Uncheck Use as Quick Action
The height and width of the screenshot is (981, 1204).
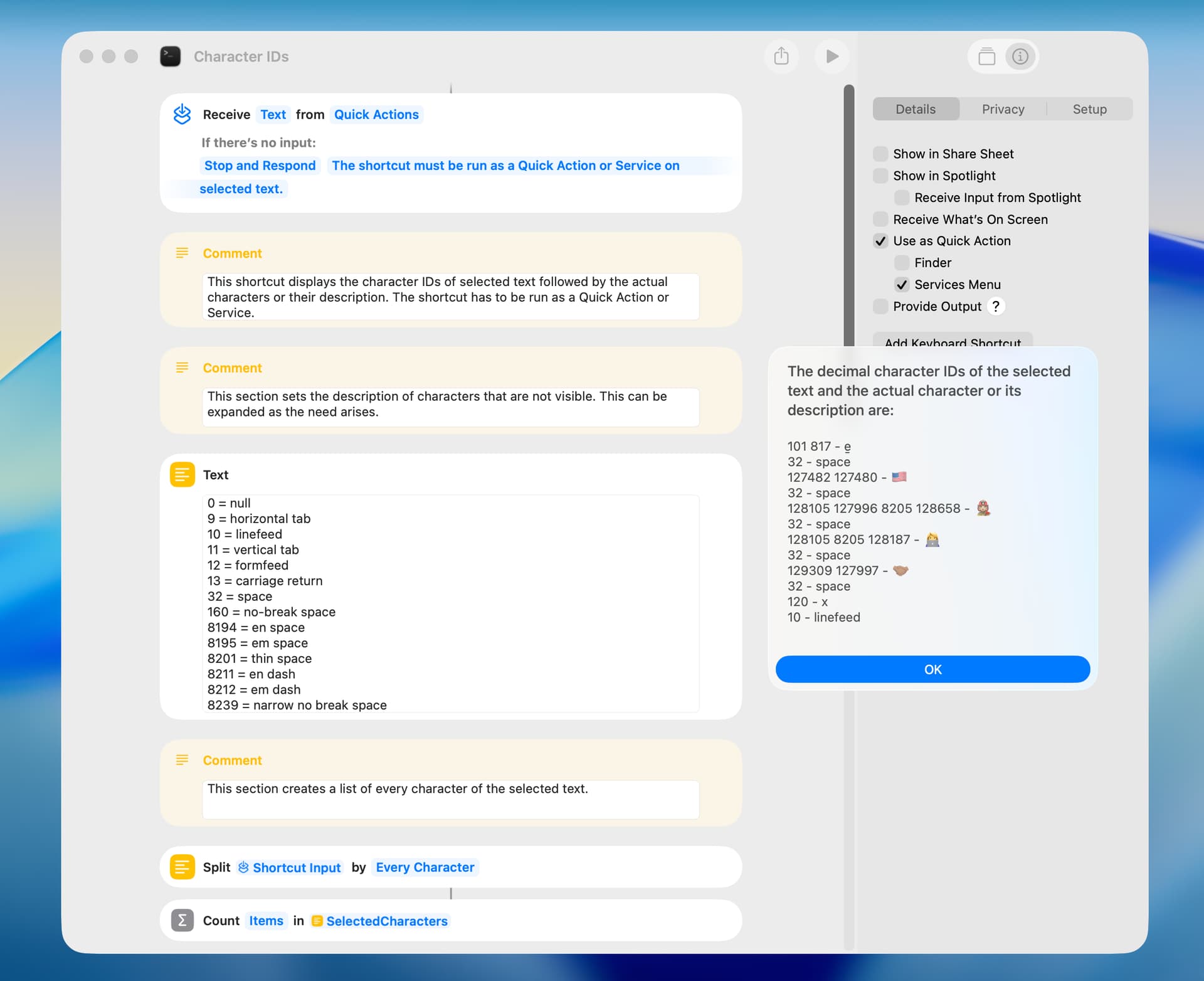click(x=880, y=241)
